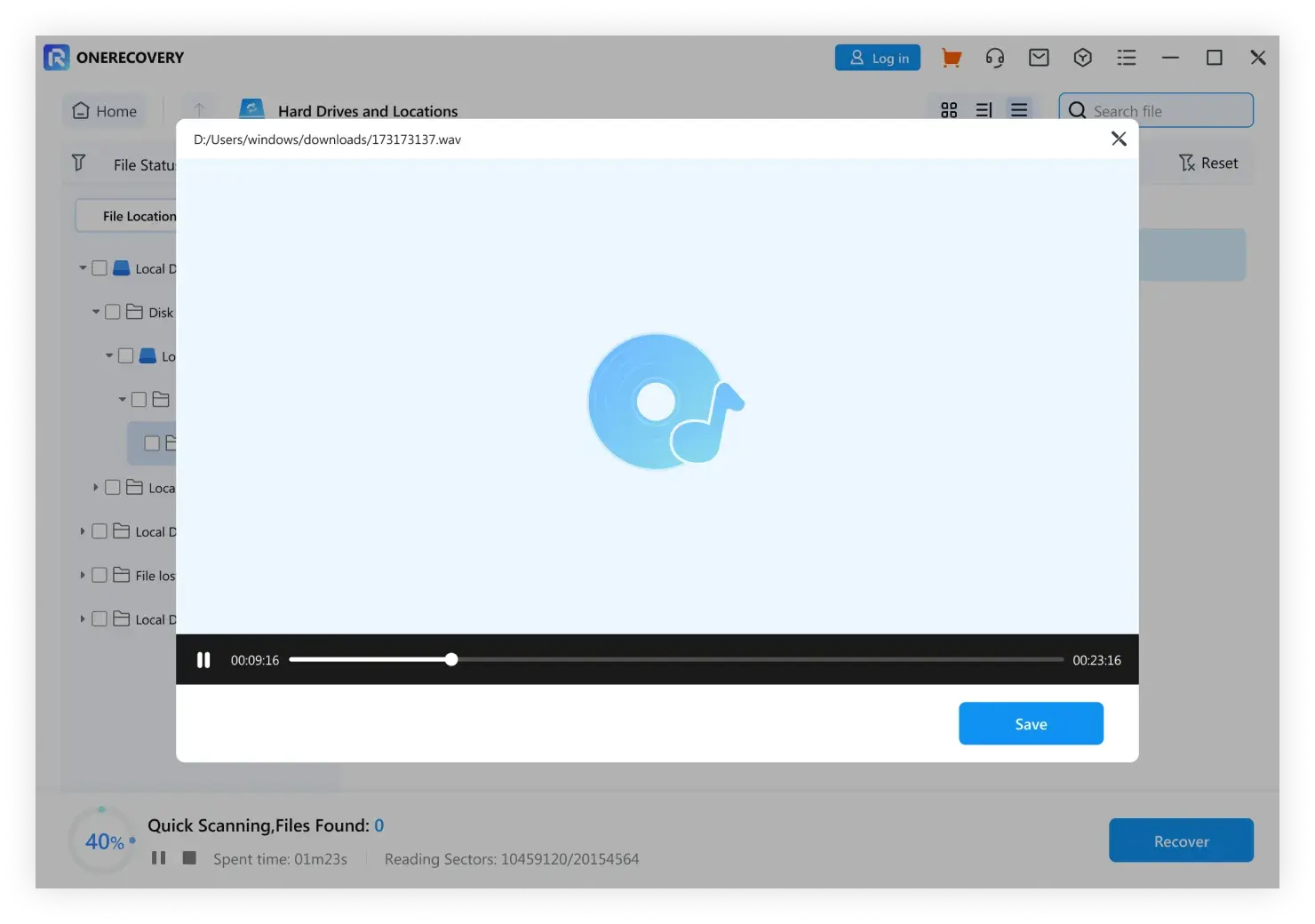Click the shopping cart icon
Screen dimensions: 1315x924
[951, 58]
